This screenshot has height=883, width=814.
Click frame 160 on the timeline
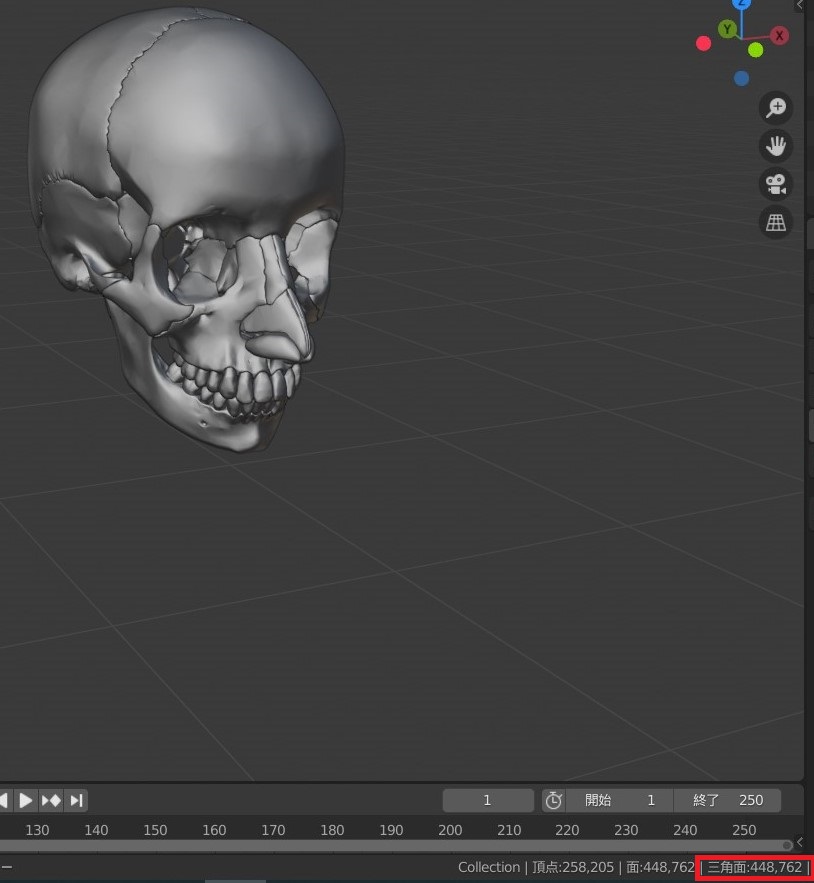point(214,830)
